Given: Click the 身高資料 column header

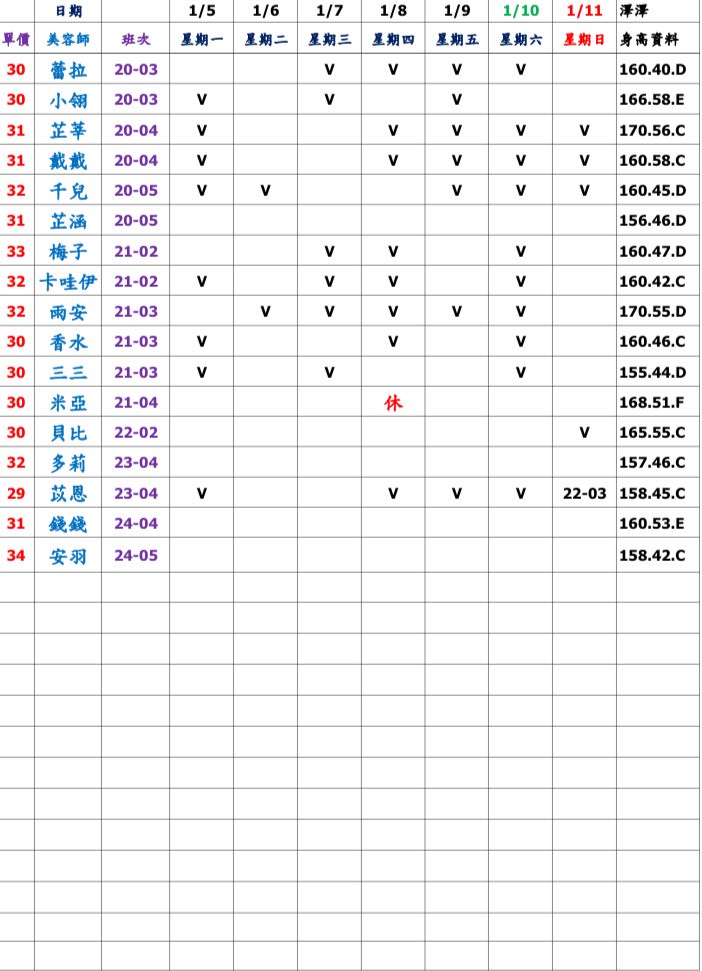Looking at the screenshot, I should (x=650, y=40).
